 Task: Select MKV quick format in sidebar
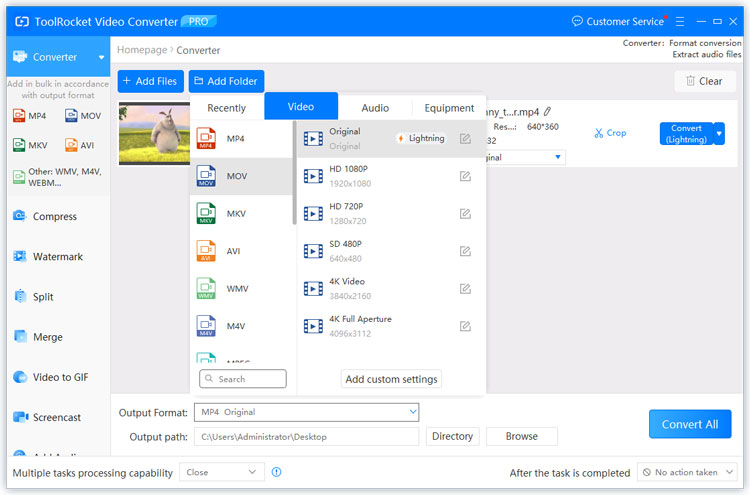[30, 145]
